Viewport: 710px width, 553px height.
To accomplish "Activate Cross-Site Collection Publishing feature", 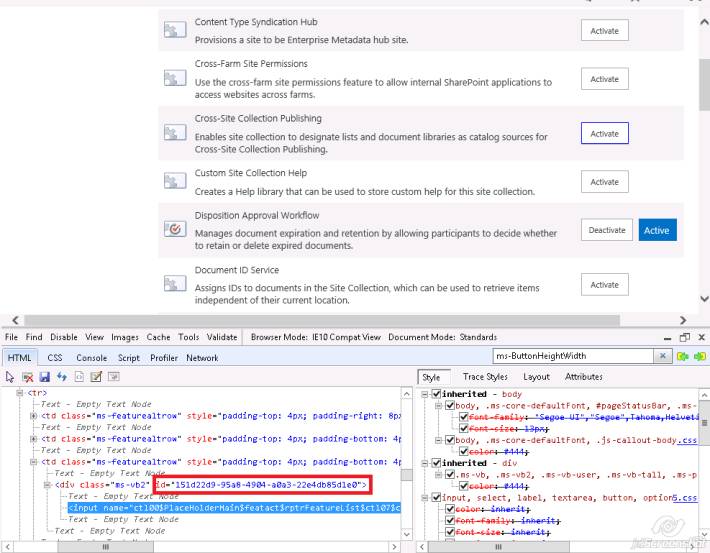I will 604,134.
